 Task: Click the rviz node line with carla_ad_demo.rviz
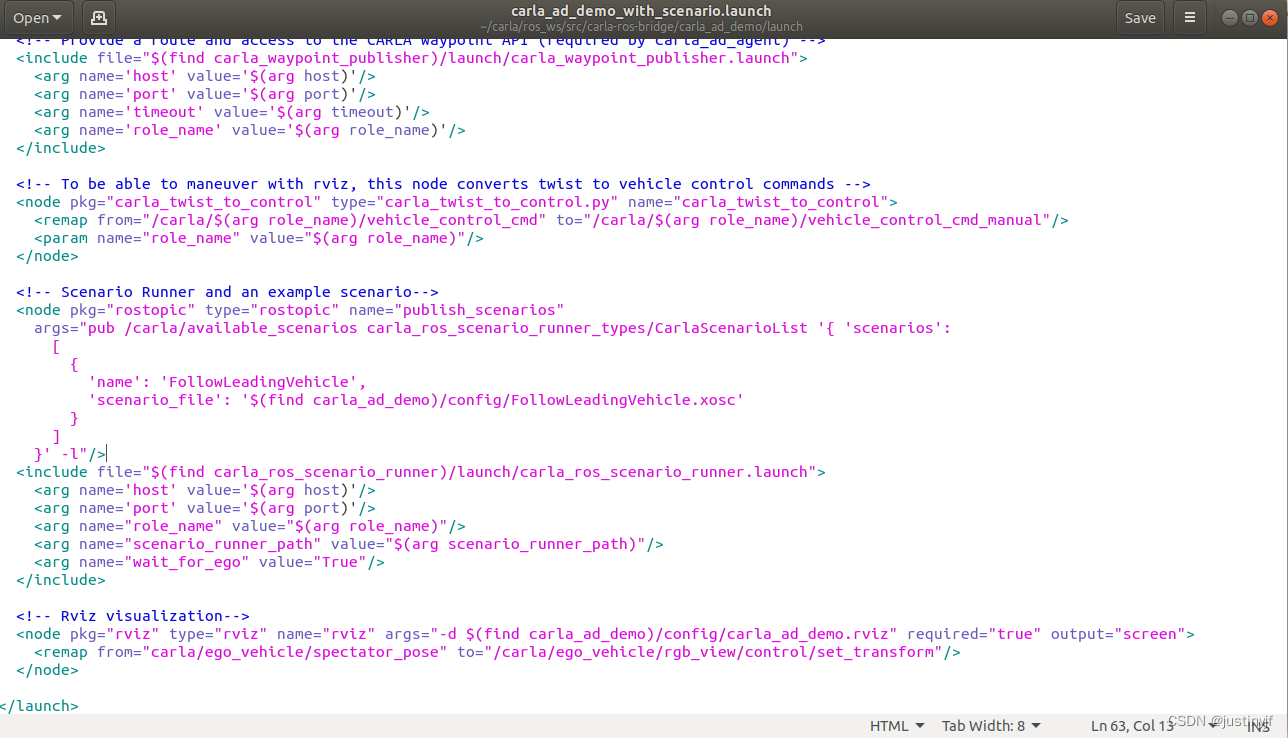pyautogui.click(x=605, y=634)
